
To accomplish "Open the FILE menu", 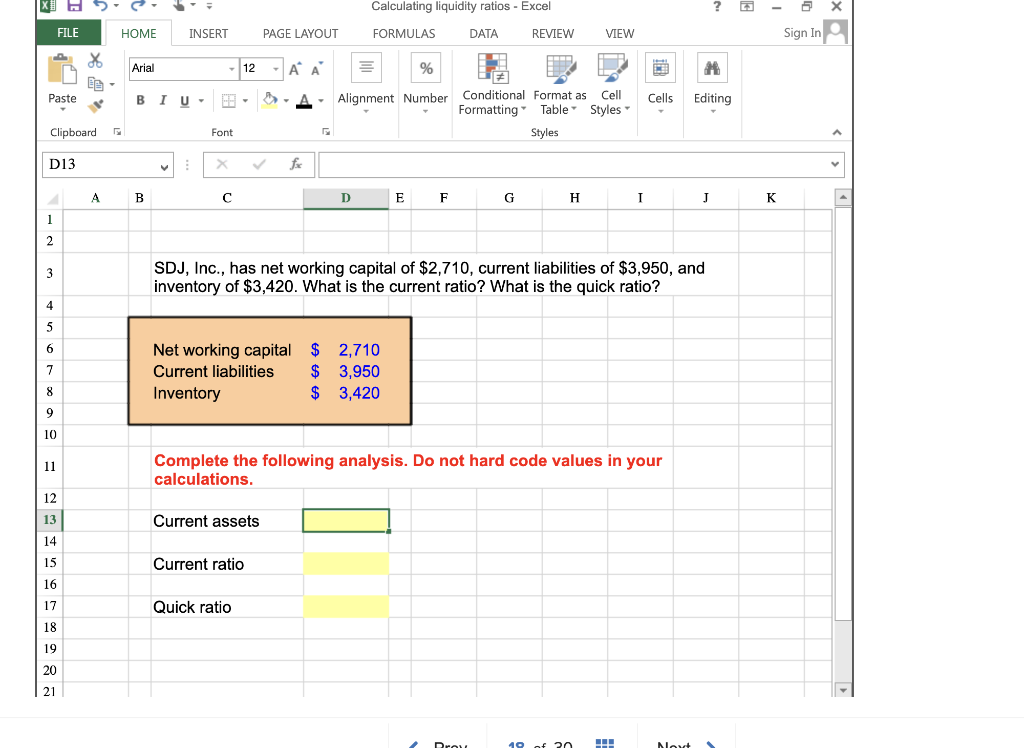I will 67,32.
